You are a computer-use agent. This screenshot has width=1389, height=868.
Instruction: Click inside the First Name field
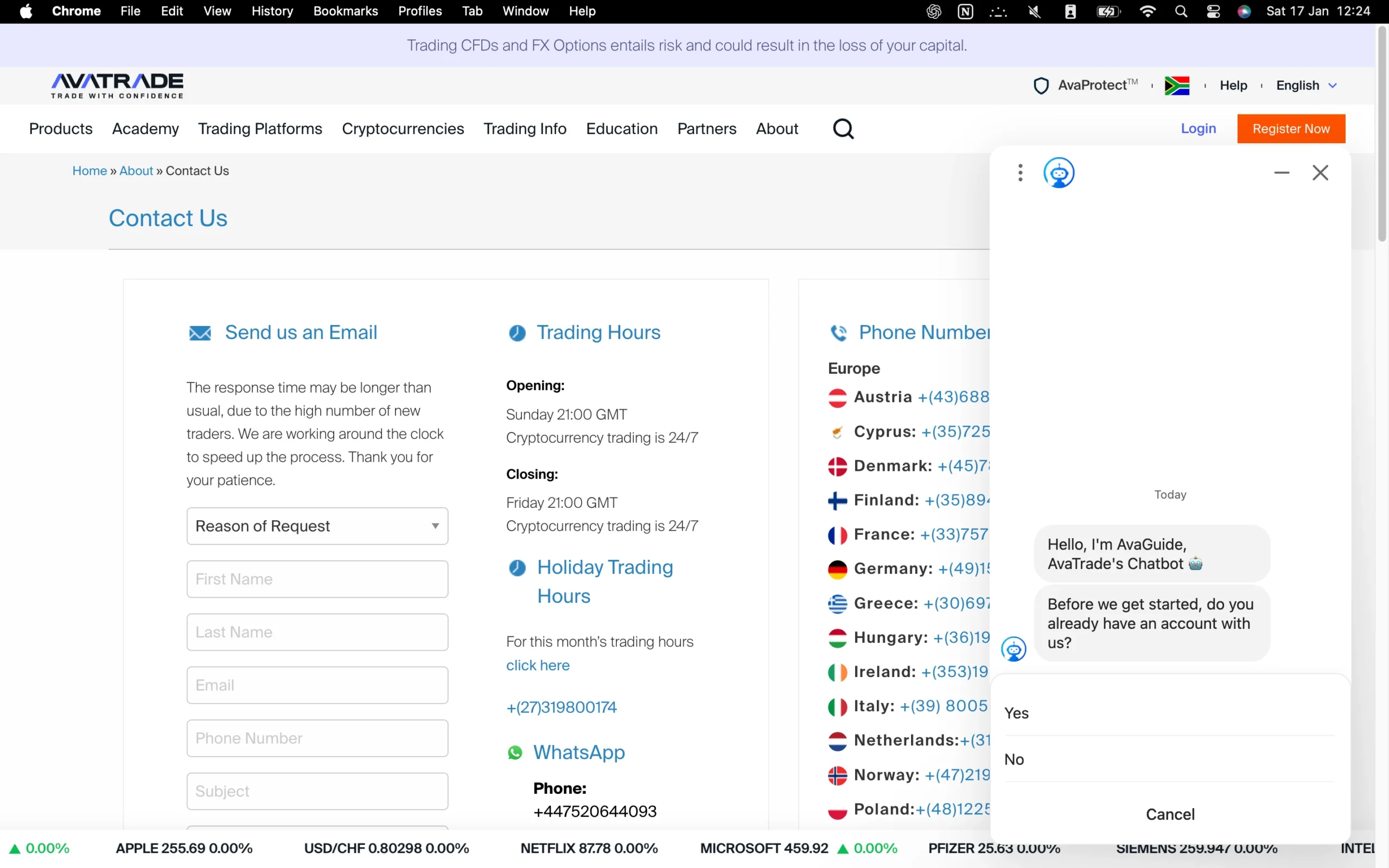coord(317,578)
